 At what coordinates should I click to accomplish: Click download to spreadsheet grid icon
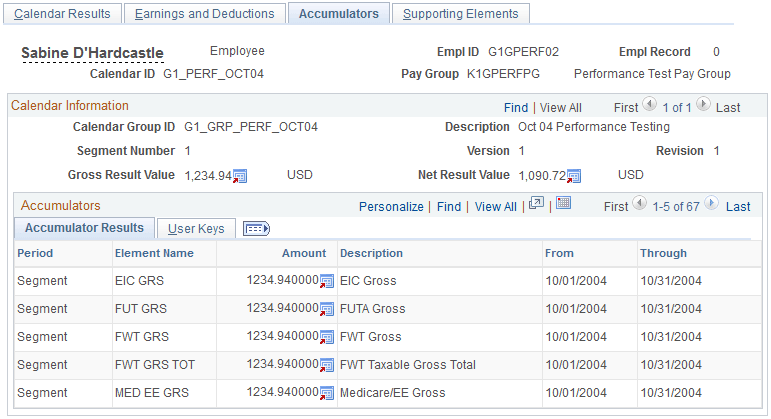[x=563, y=203]
